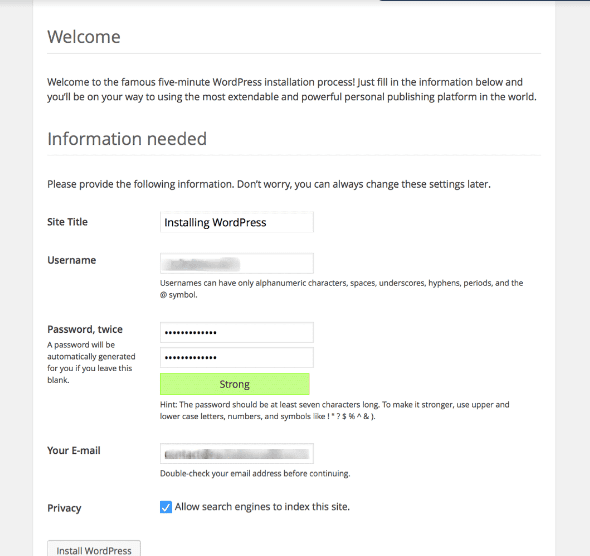
Task: Select the first password field
Action: tap(237, 333)
